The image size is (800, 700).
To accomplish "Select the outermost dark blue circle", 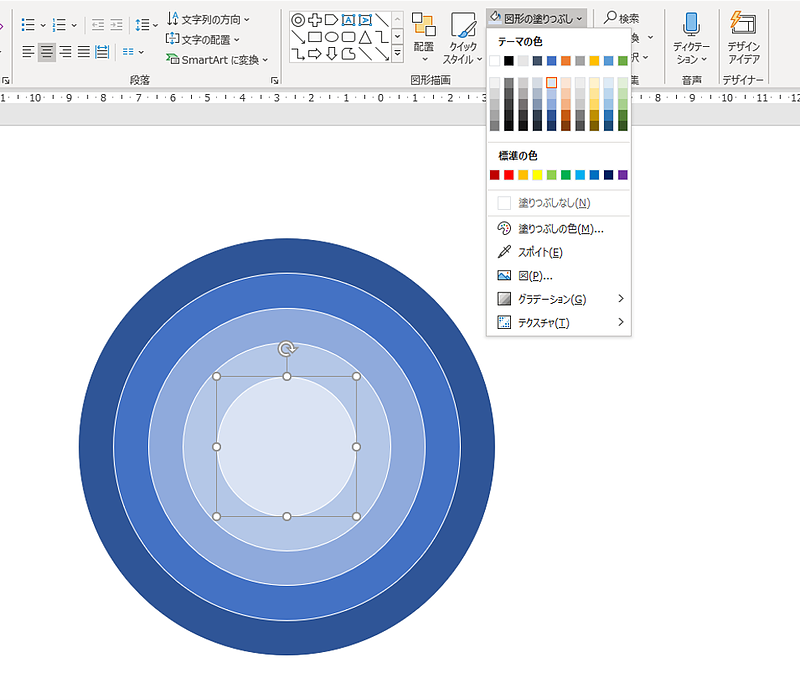I will pos(97,446).
